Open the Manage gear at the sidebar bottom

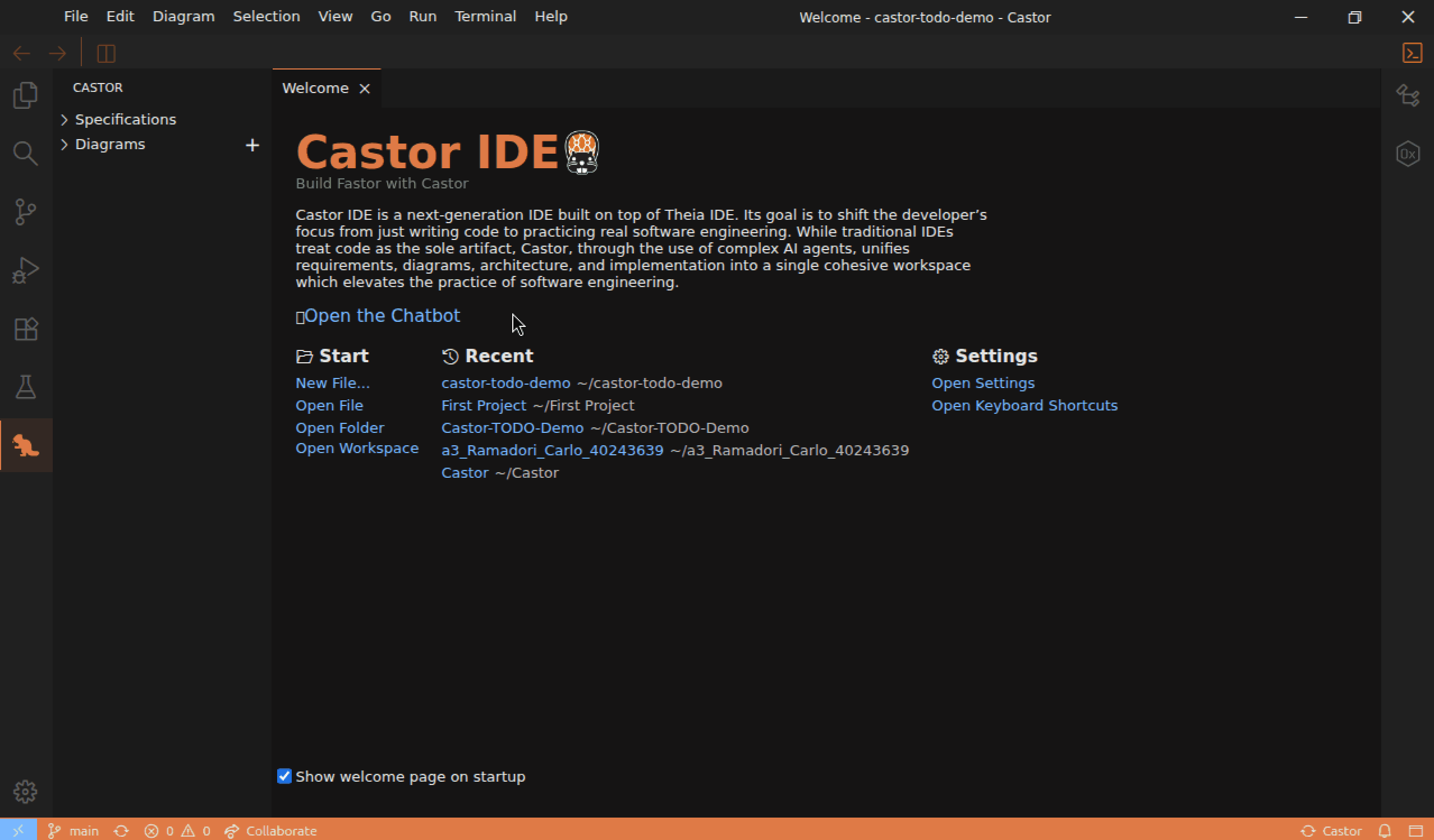pos(25,791)
